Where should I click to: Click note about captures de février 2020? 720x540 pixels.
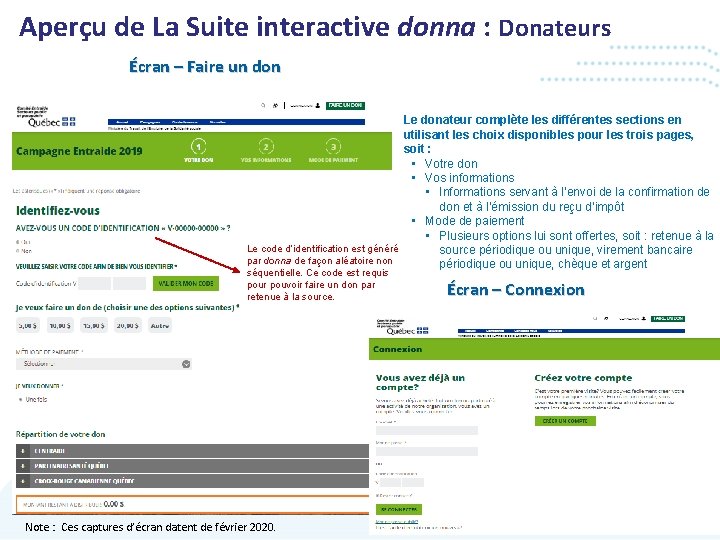click(151, 527)
